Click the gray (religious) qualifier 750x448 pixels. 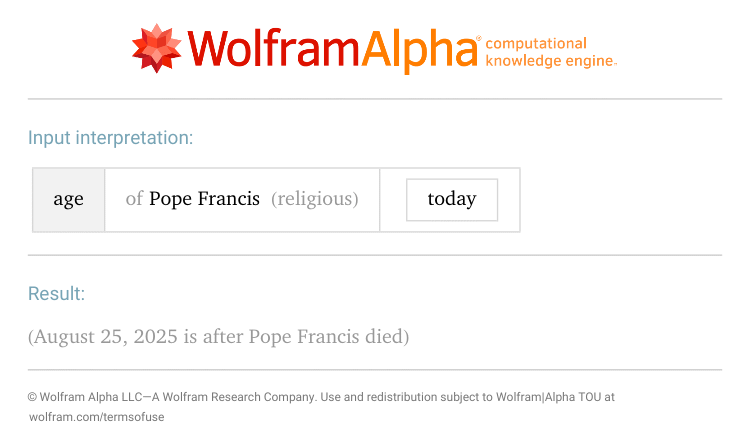click(315, 199)
